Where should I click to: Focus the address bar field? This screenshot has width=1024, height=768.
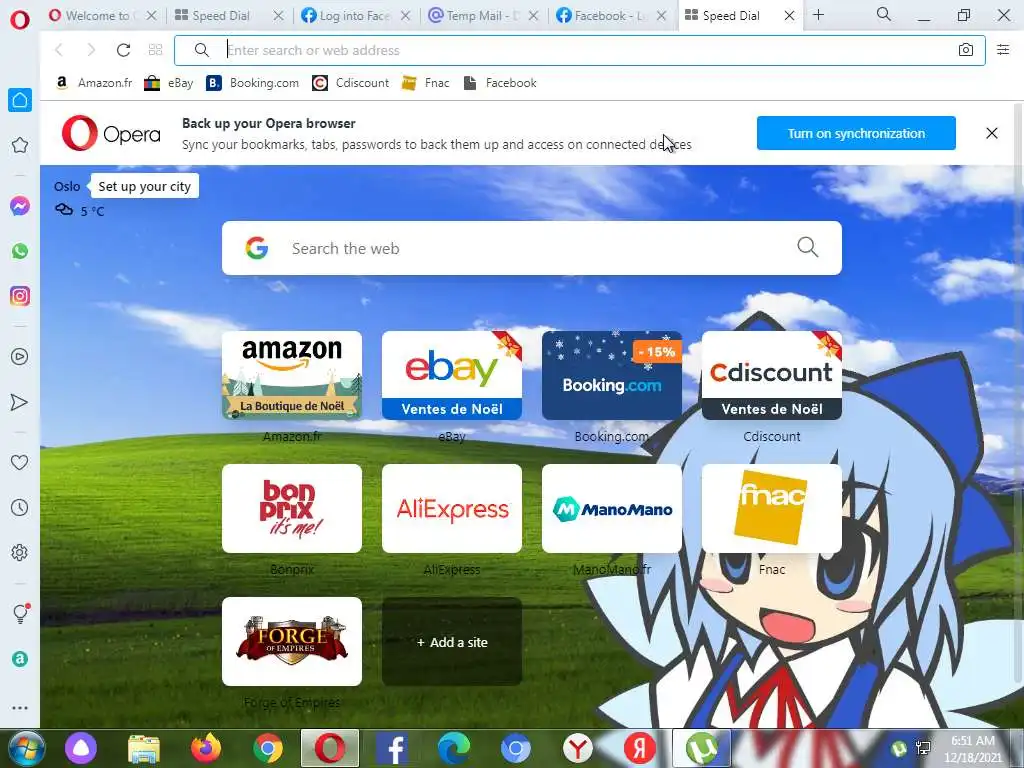(x=579, y=50)
